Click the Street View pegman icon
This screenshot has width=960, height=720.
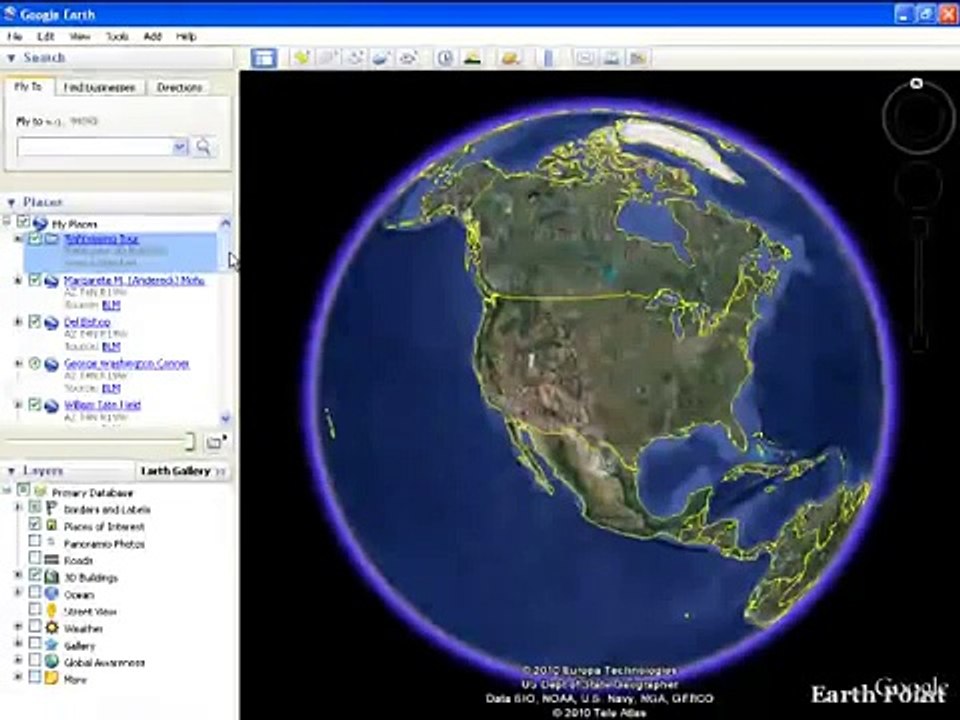[x=52, y=611]
